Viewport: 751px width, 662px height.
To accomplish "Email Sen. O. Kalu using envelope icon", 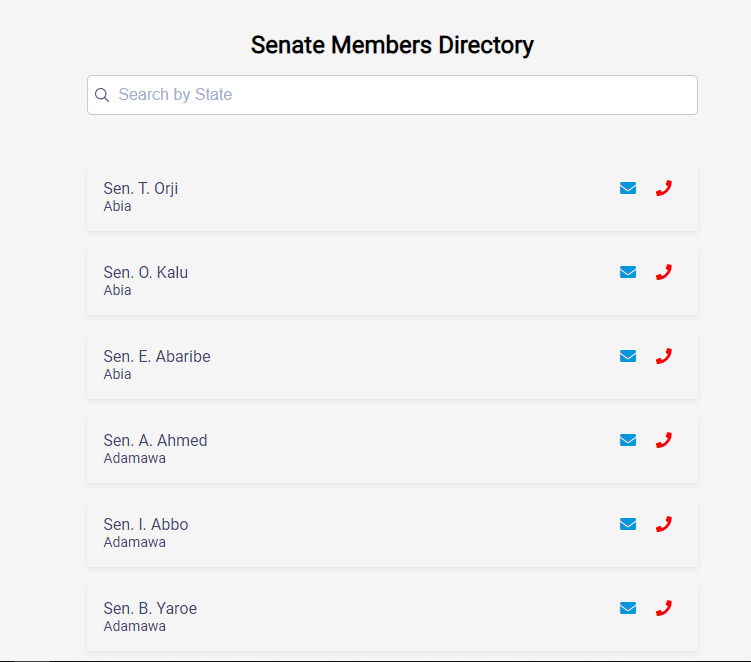I will (628, 272).
